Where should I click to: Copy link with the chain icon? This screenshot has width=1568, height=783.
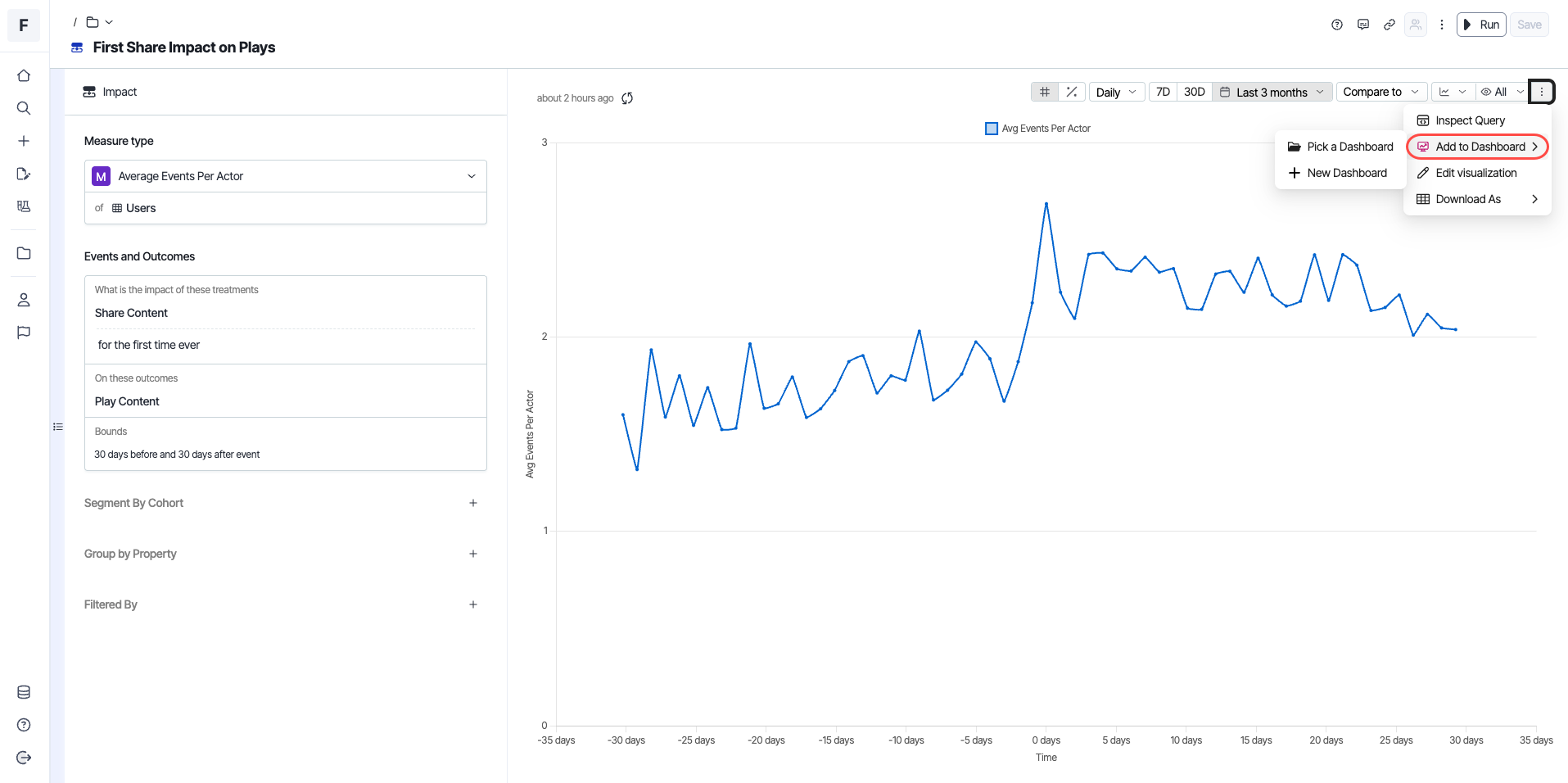[1390, 25]
